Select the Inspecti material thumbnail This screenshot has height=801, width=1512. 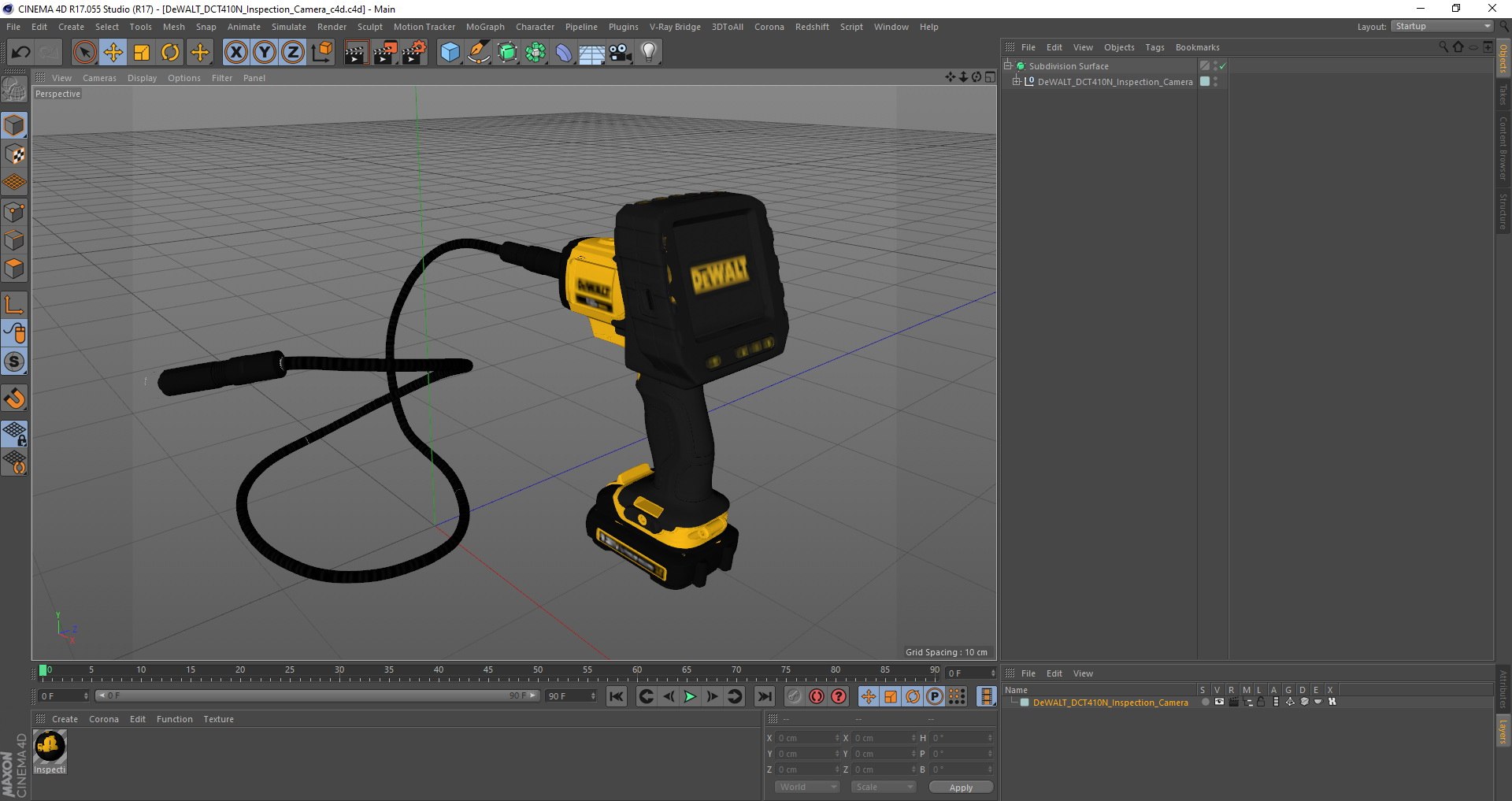point(50,752)
